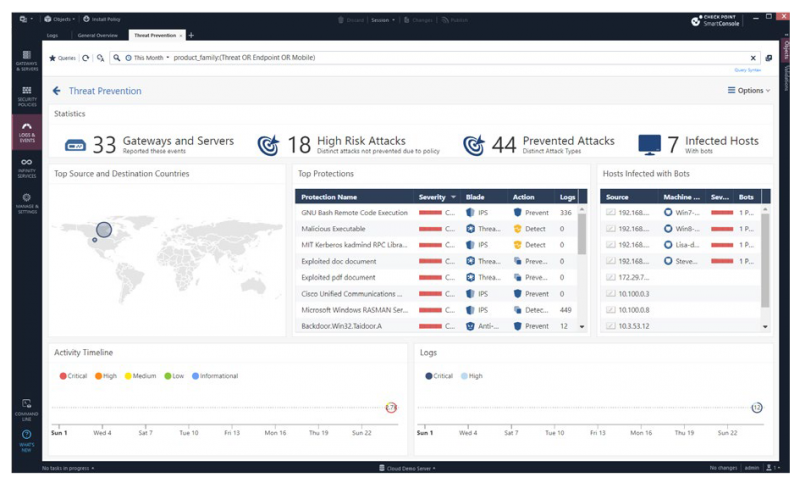This screenshot has width=800, height=483.
Task: Click the Discard trash icon
Action: 341,20
